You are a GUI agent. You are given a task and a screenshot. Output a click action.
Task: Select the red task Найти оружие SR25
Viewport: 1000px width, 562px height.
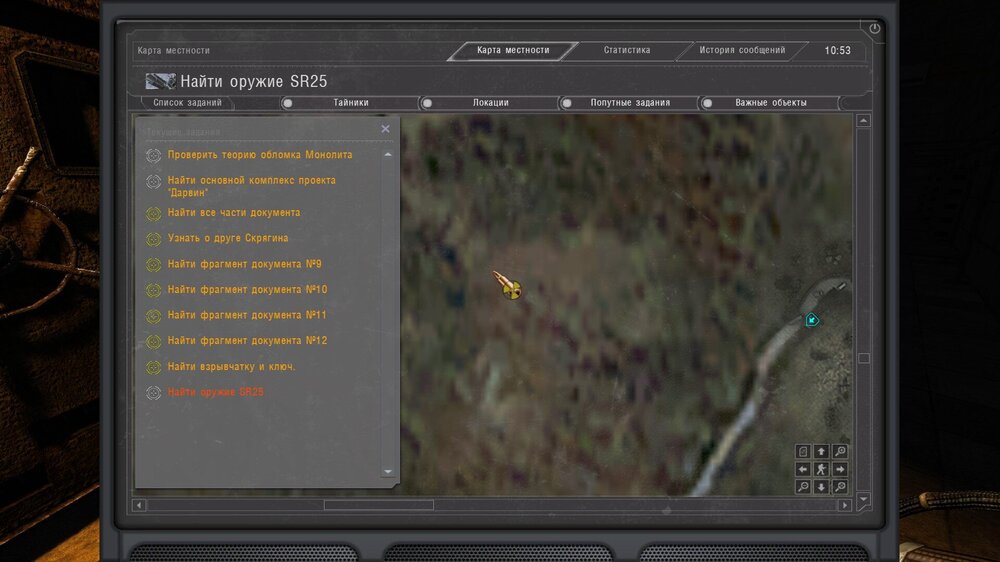[216, 392]
